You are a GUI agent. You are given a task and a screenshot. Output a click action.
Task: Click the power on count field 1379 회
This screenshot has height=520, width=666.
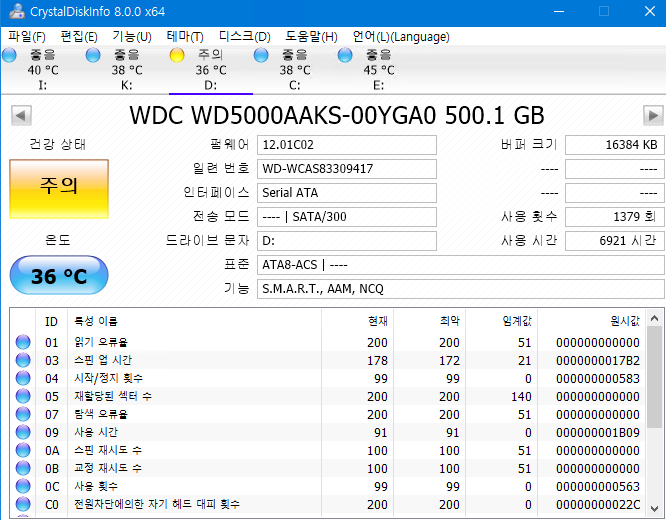tap(615, 217)
